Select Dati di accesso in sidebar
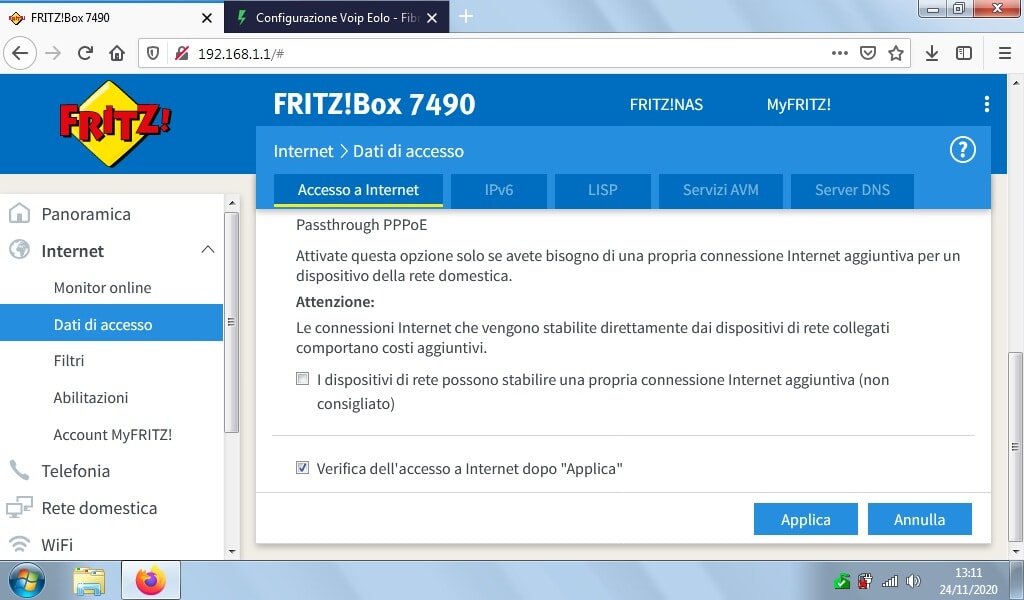 click(111, 324)
